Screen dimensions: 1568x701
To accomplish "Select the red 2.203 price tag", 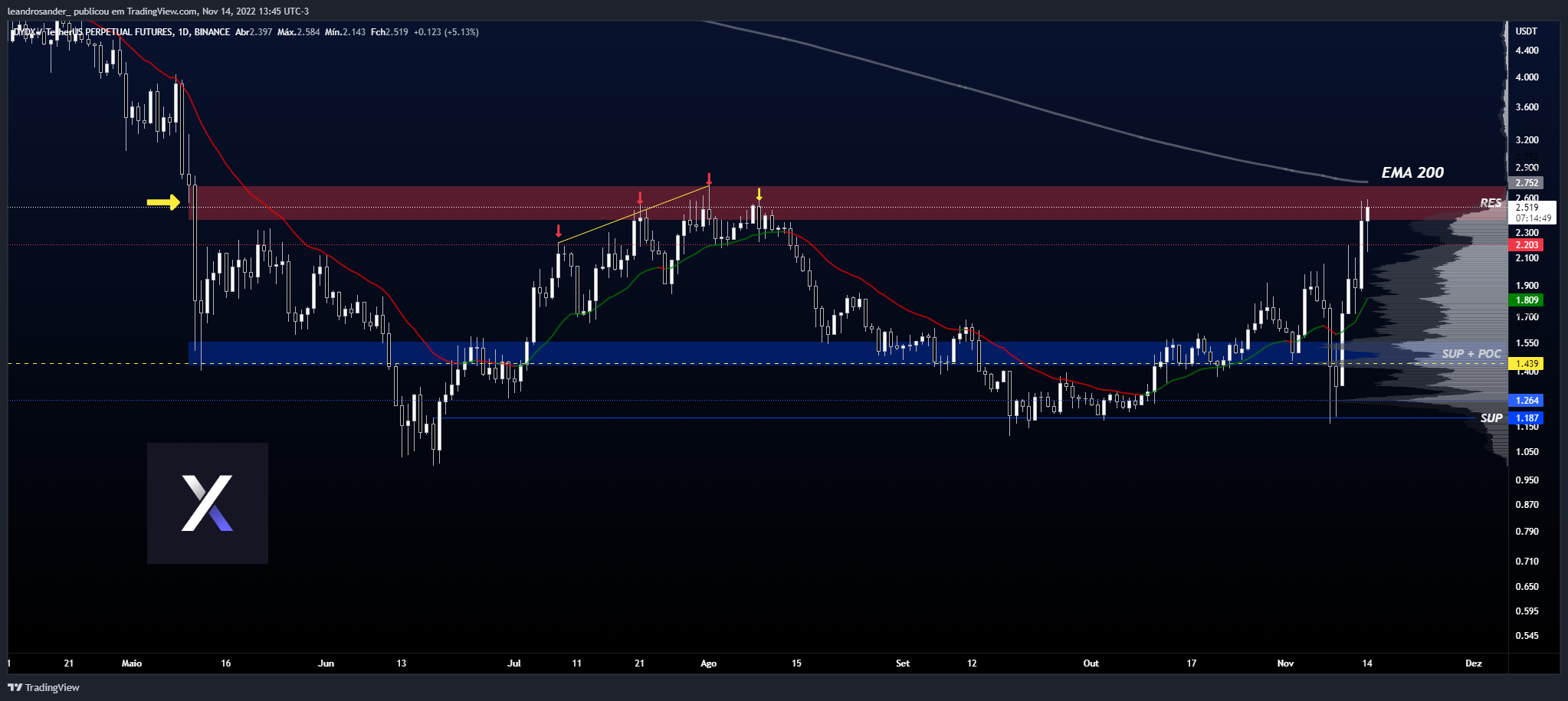I will [x=1526, y=245].
